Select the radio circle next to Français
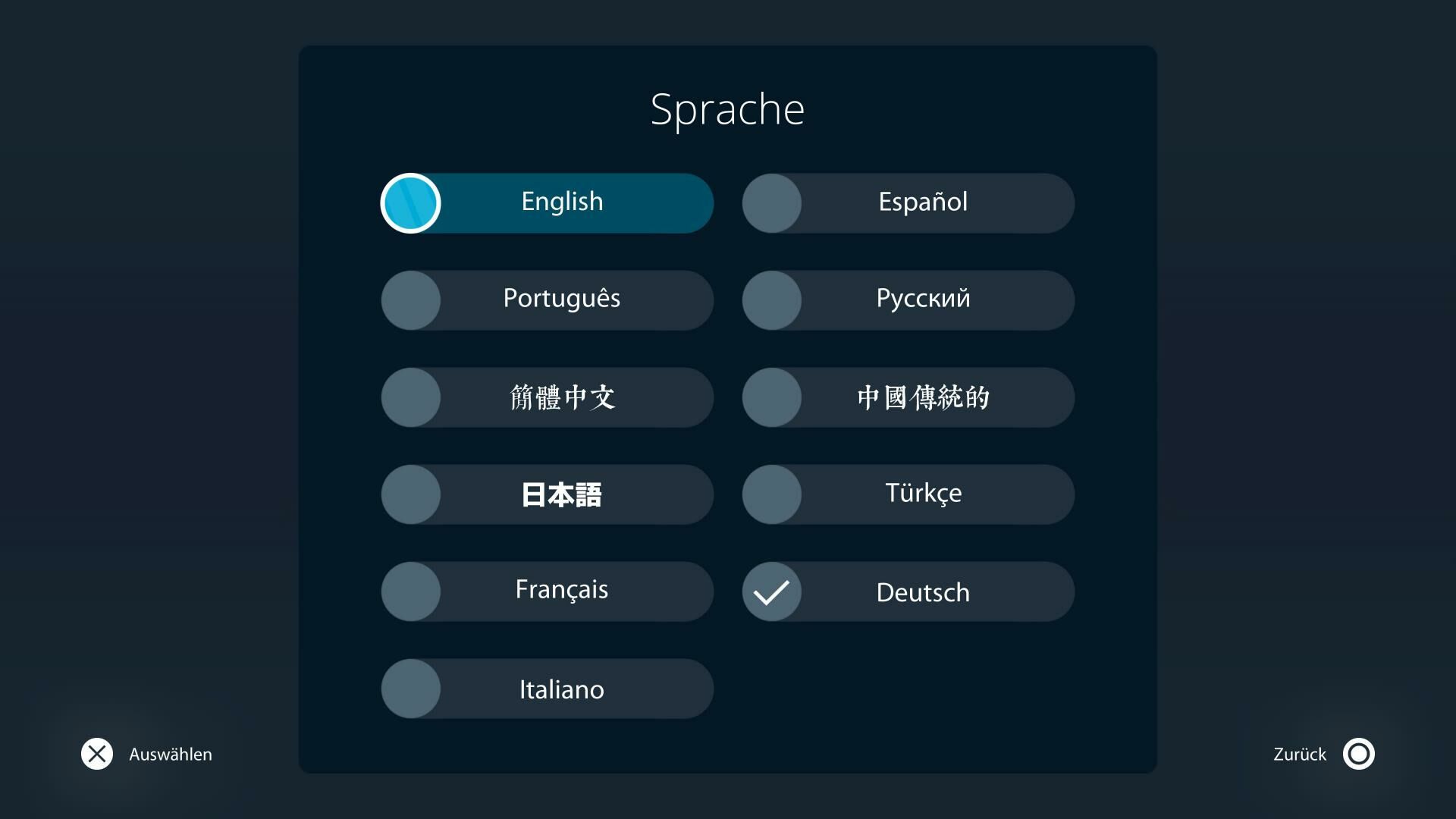1456x819 pixels. [411, 591]
